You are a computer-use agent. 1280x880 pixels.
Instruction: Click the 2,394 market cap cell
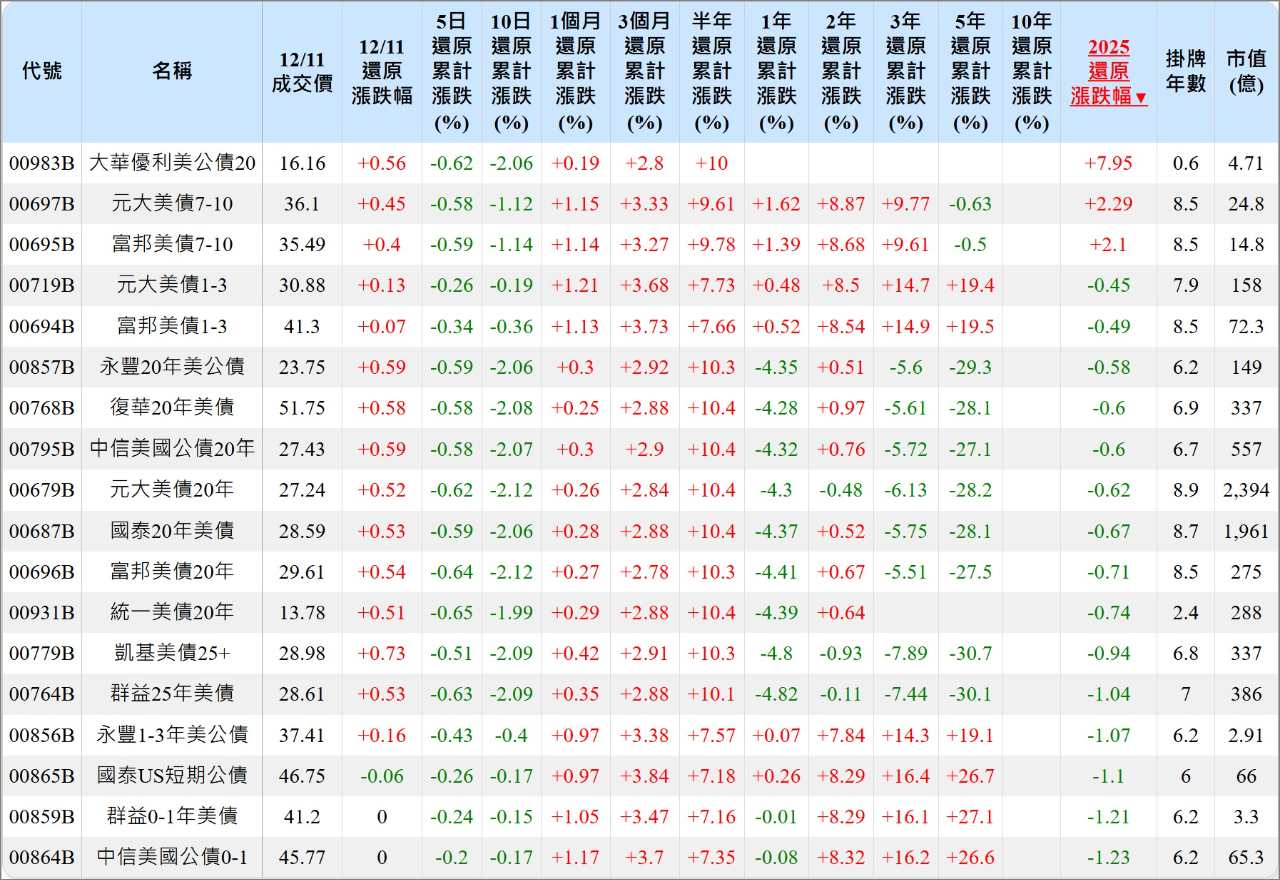(1245, 490)
